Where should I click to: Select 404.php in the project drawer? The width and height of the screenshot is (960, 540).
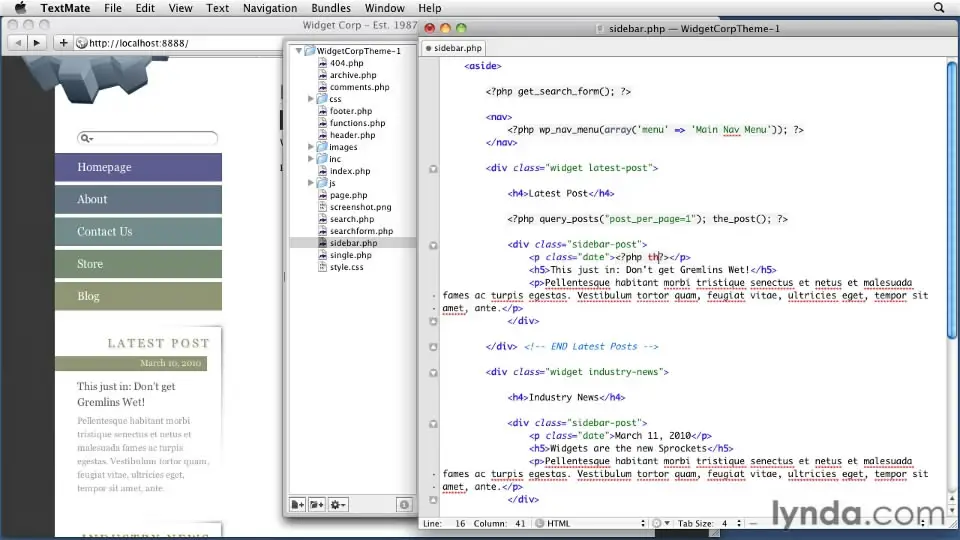click(x=346, y=62)
